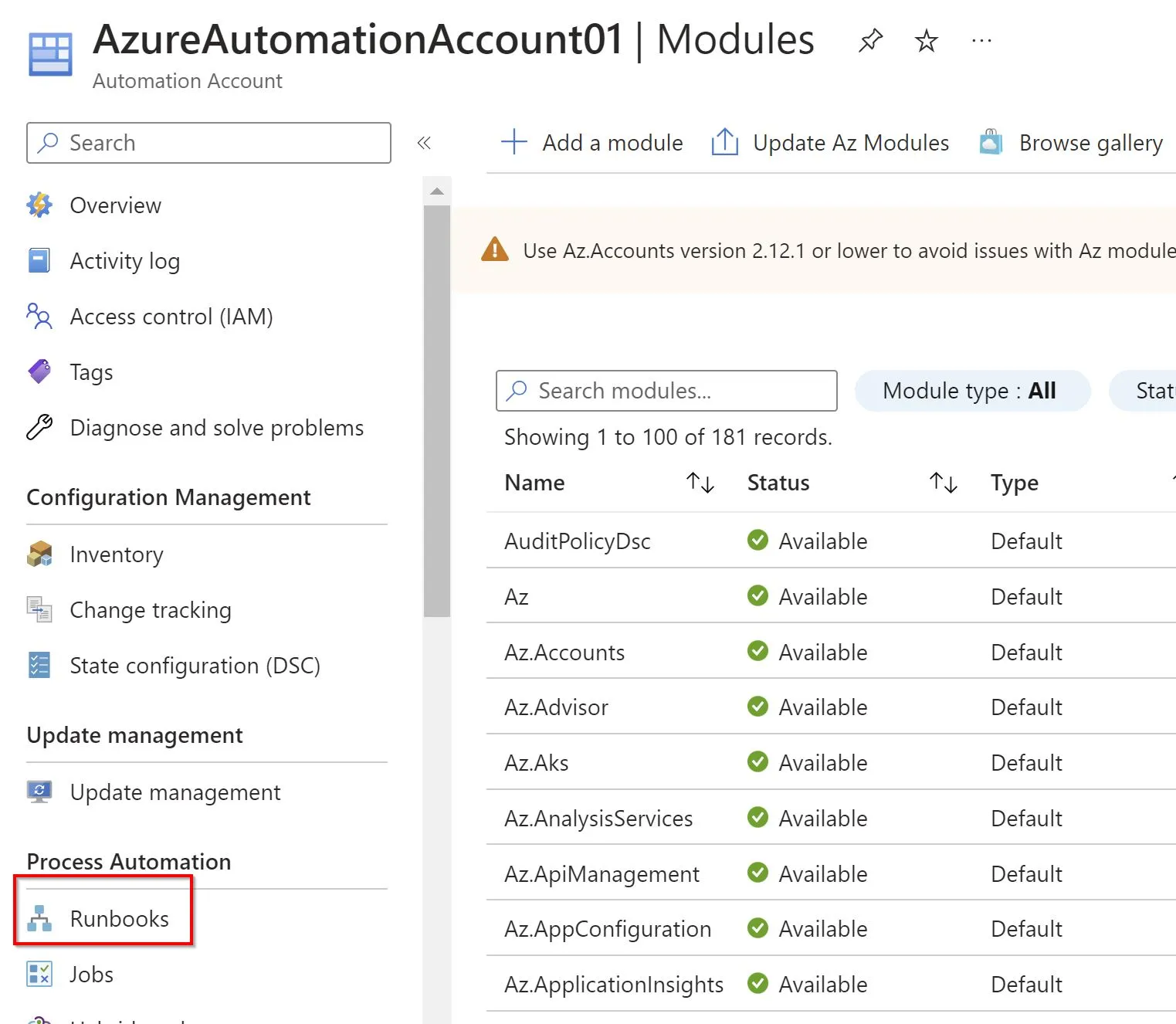Mark the automation account as favorite star
The image size is (1176, 1024).
coord(926,40)
